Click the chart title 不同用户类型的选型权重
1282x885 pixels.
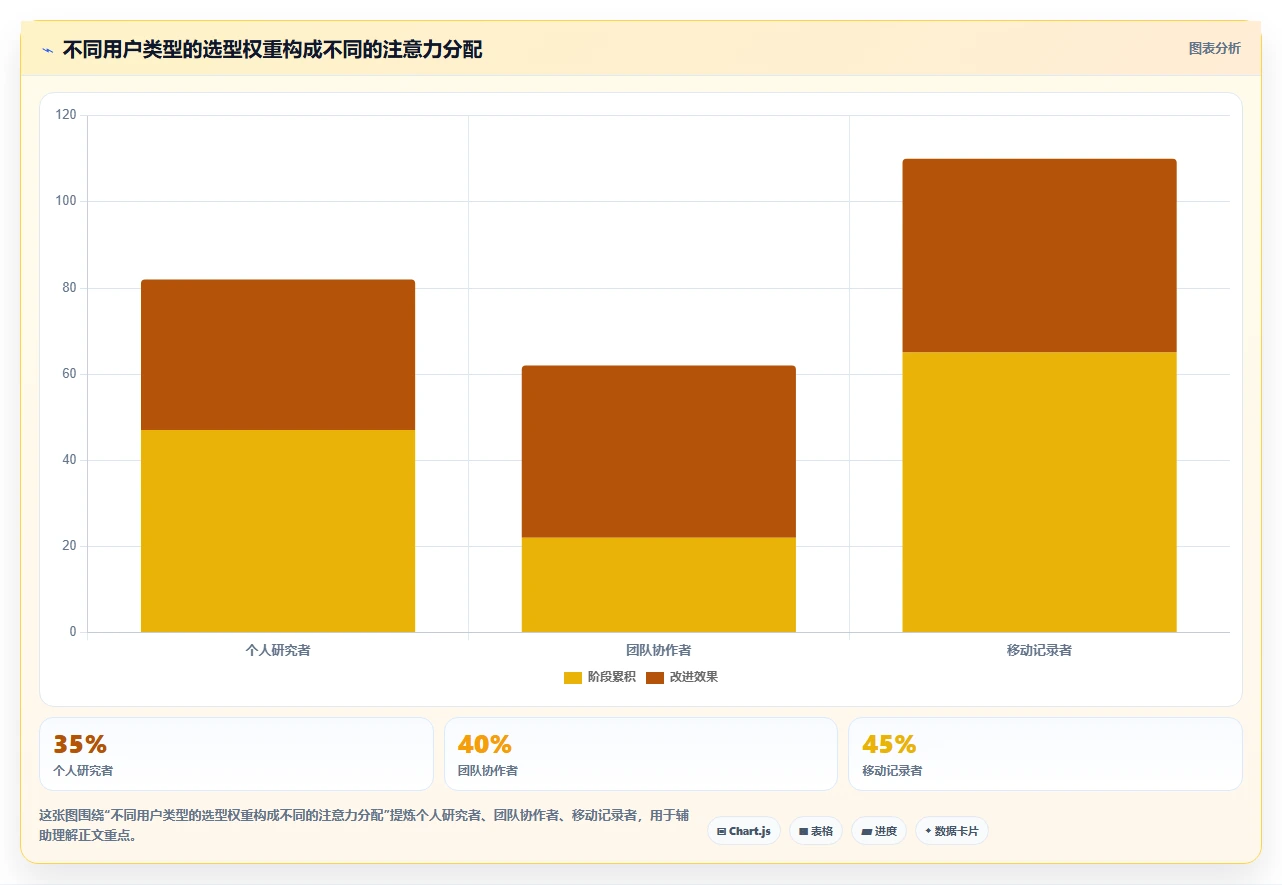point(272,49)
